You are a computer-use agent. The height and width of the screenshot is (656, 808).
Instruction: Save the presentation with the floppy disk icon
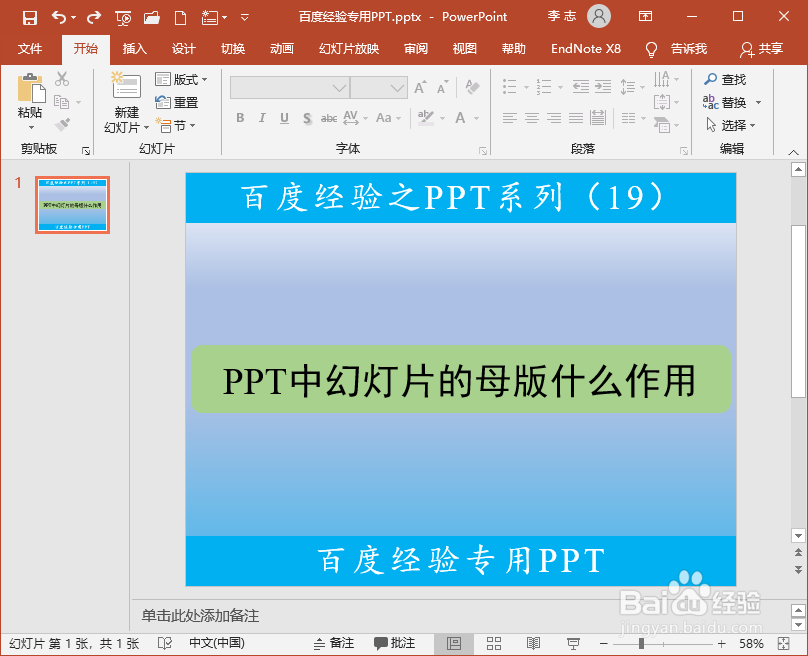(29, 18)
